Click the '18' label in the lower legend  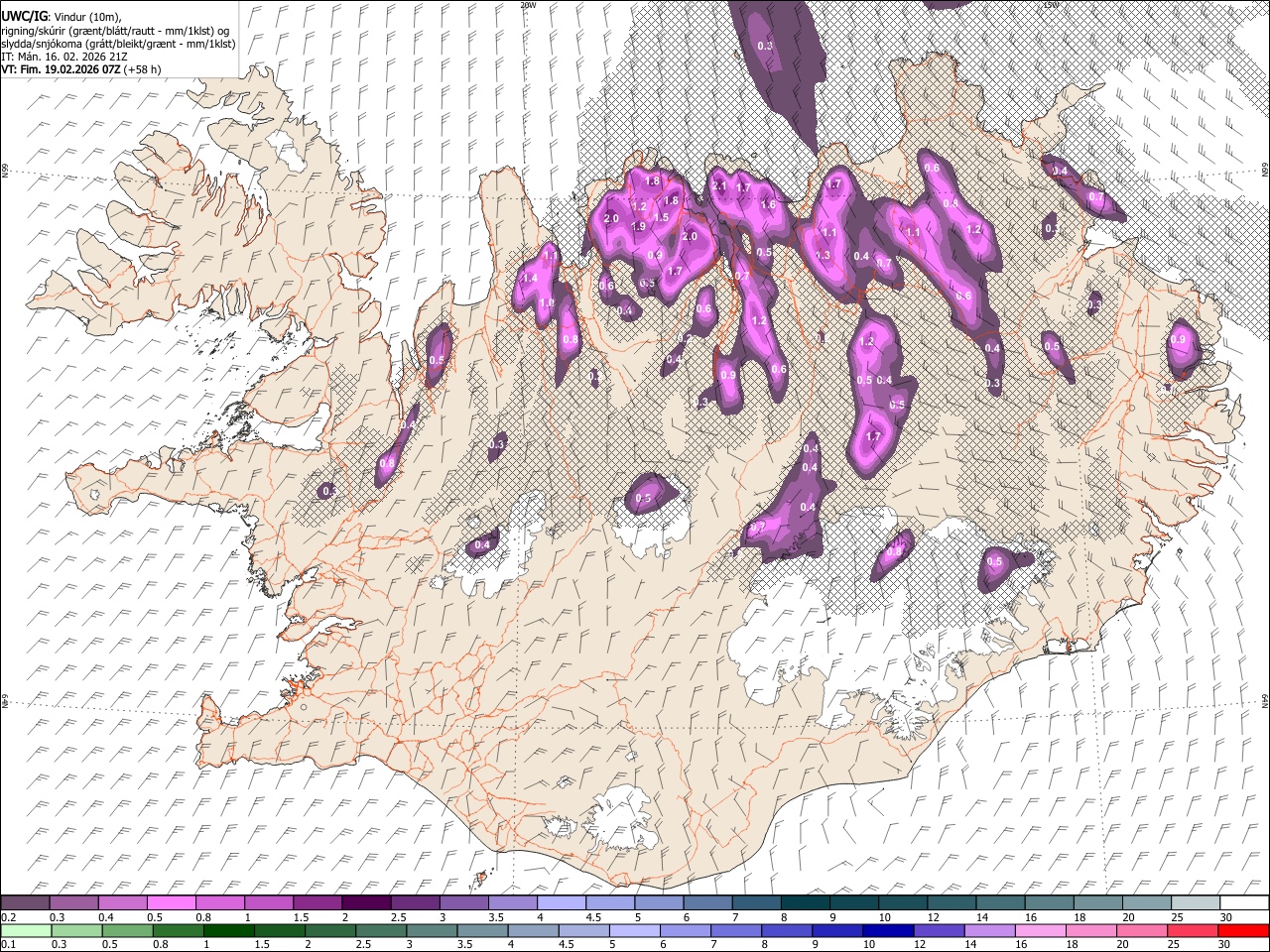coord(1072,944)
